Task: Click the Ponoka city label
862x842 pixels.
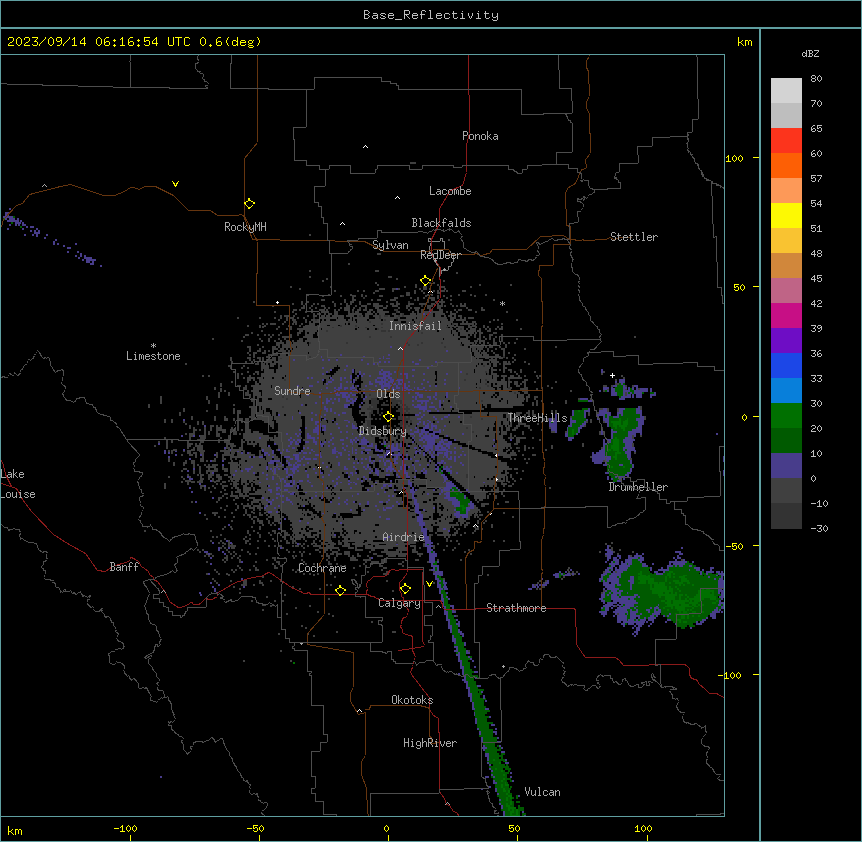Action: 480,136
